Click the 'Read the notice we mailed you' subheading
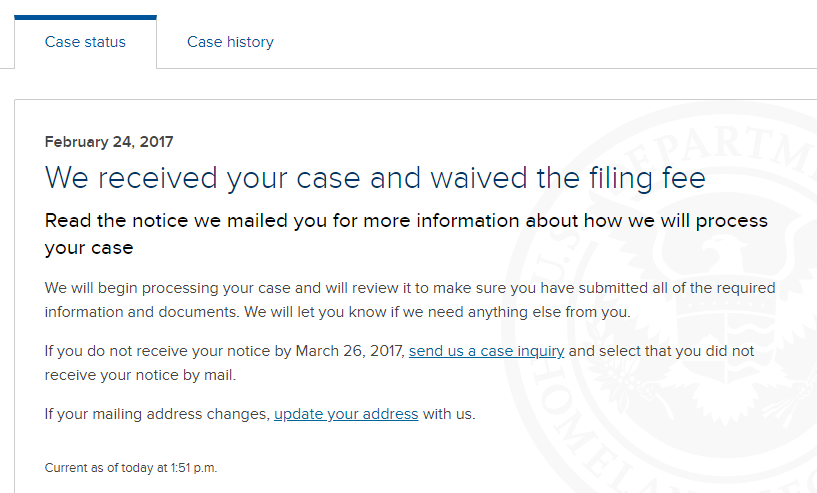Viewport: 817px width, 493px height. tap(406, 234)
